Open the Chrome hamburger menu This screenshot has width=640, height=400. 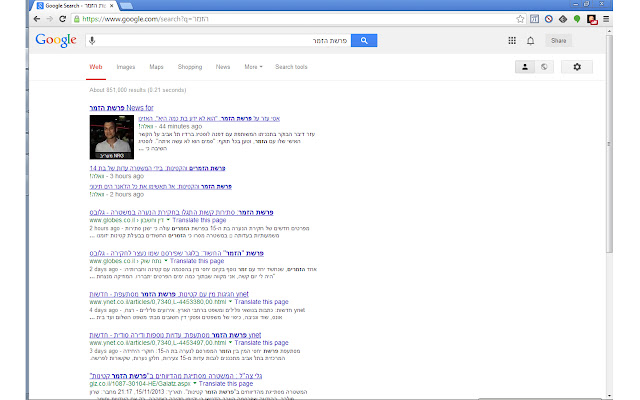coord(606,19)
